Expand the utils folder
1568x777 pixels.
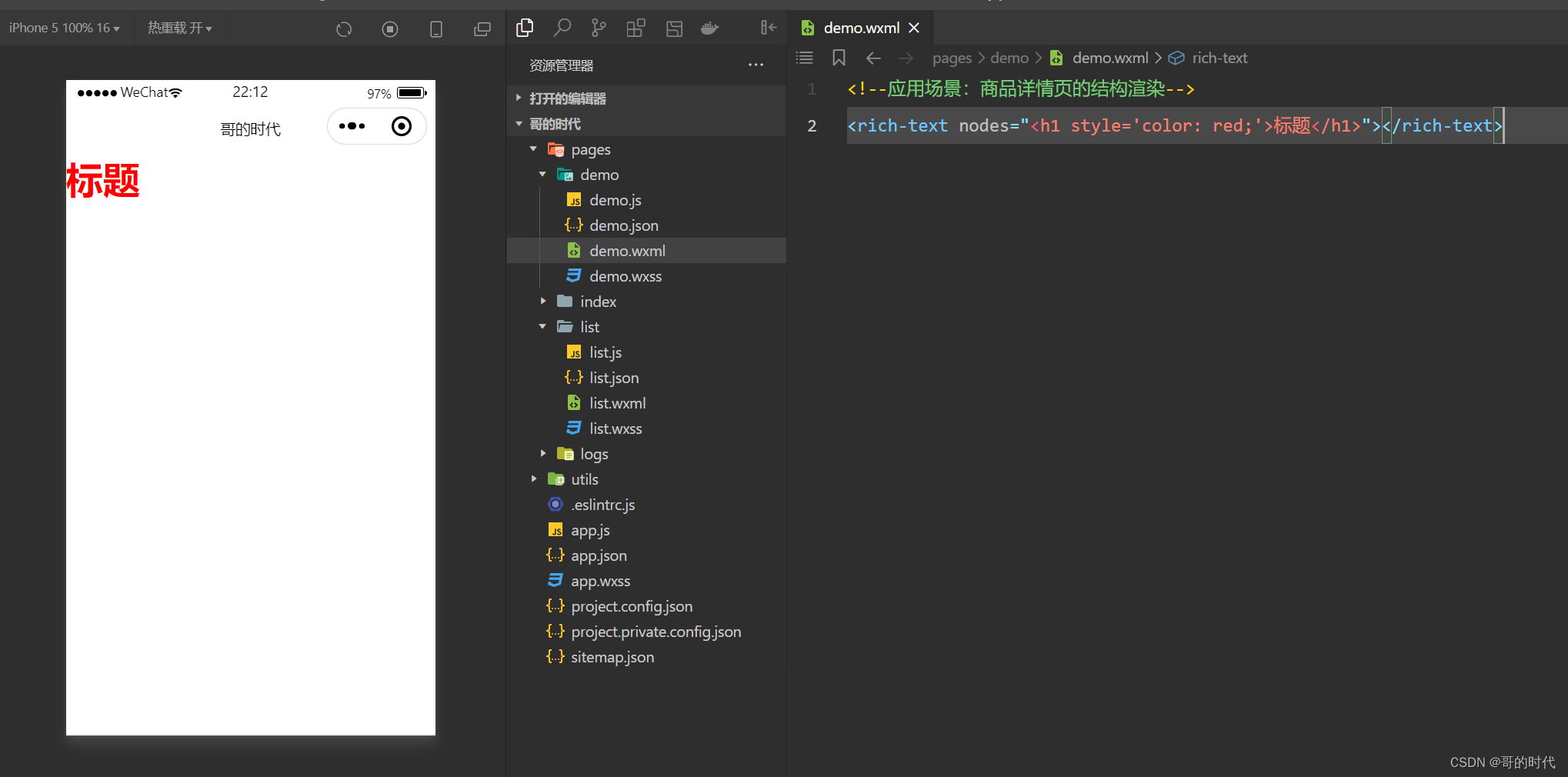(646, 479)
